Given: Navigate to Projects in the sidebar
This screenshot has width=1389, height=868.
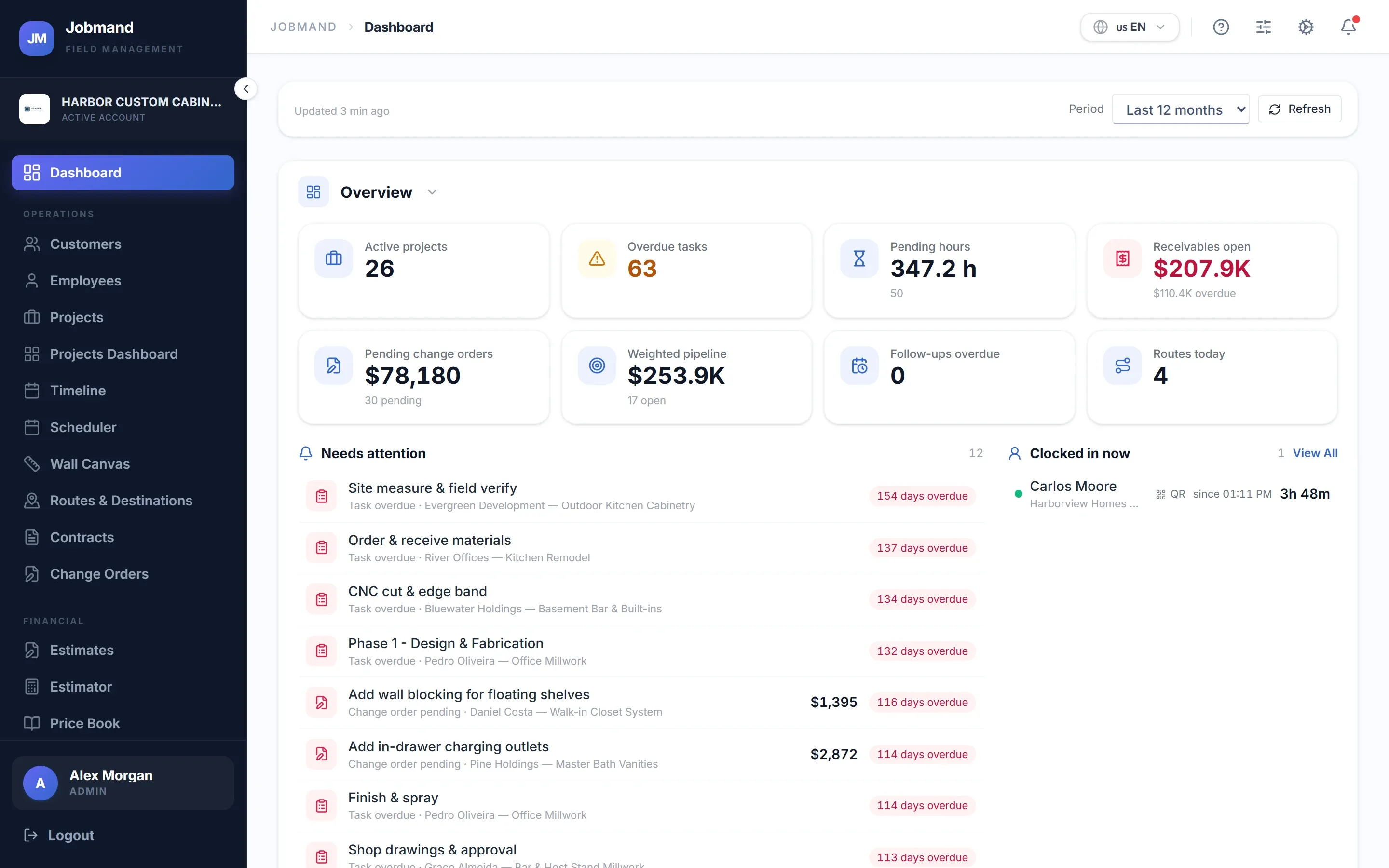Looking at the screenshot, I should tap(123, 317).
